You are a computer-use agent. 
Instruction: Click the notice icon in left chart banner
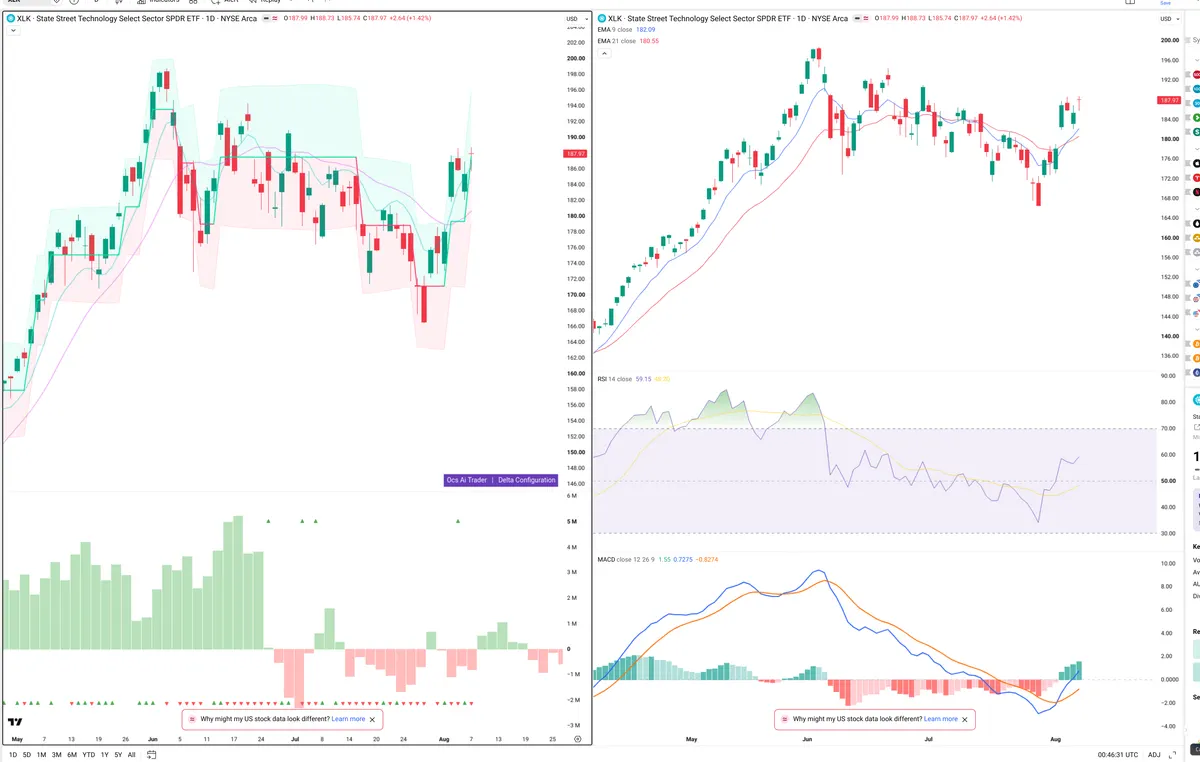pyautogui.click(x=192, y=719)
